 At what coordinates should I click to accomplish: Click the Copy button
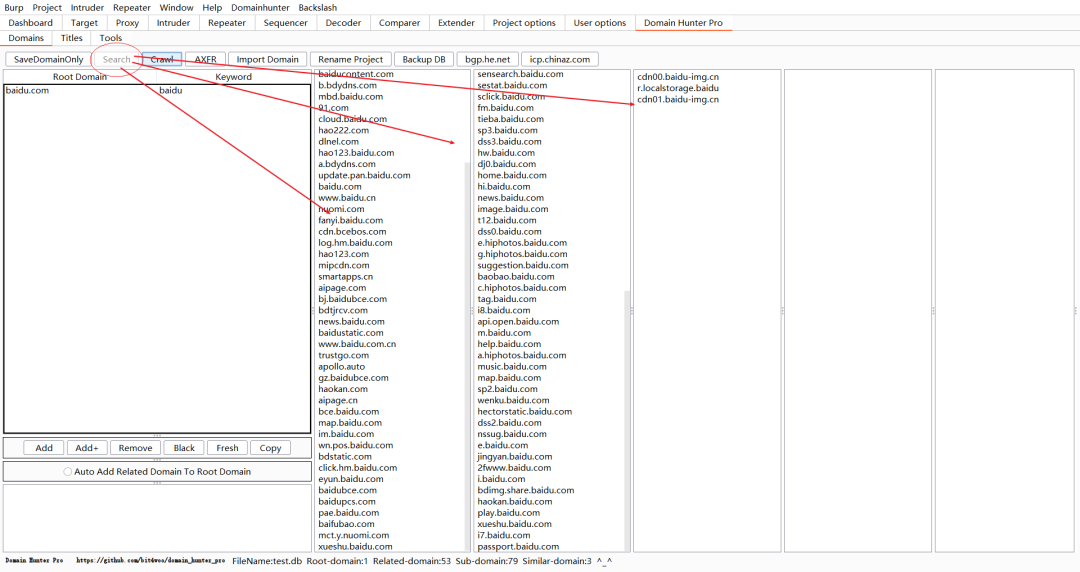coord(270,448)
